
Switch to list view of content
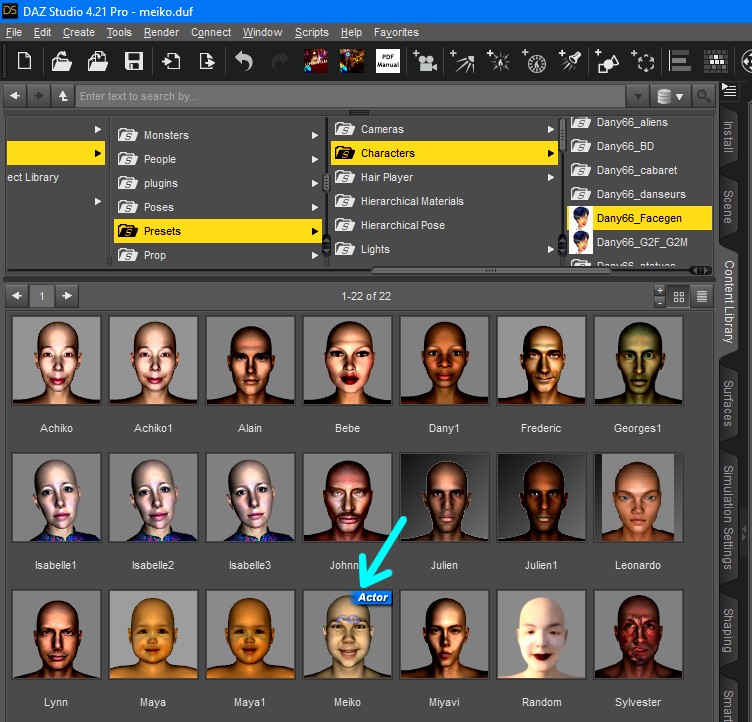coord(702,296)
